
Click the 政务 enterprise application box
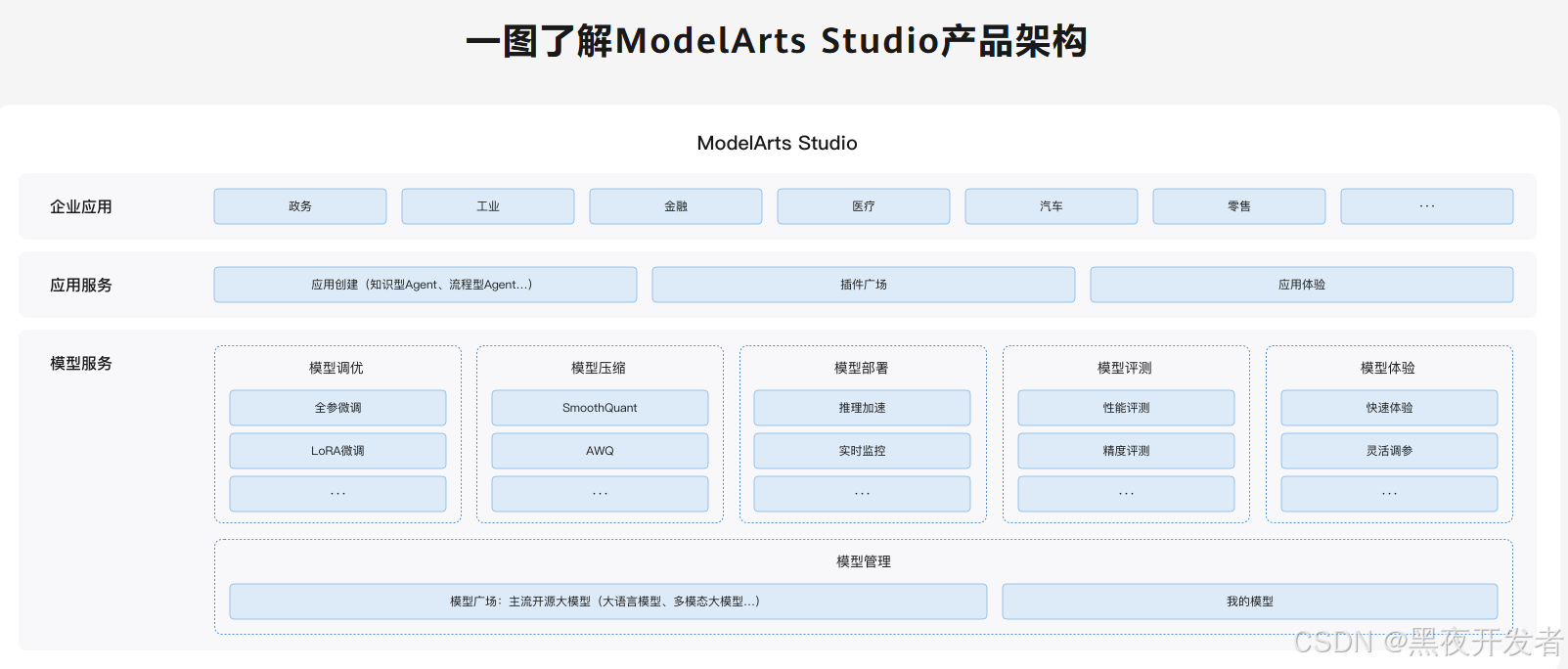300,206
